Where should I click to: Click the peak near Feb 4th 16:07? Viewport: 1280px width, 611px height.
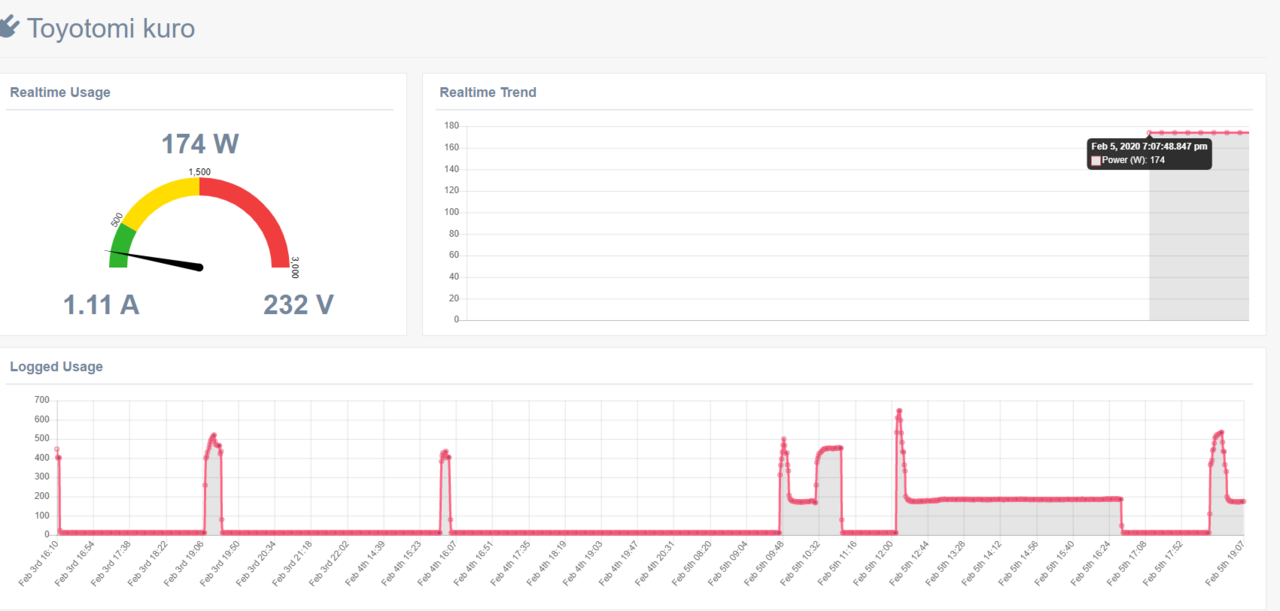tap(445, 451)
